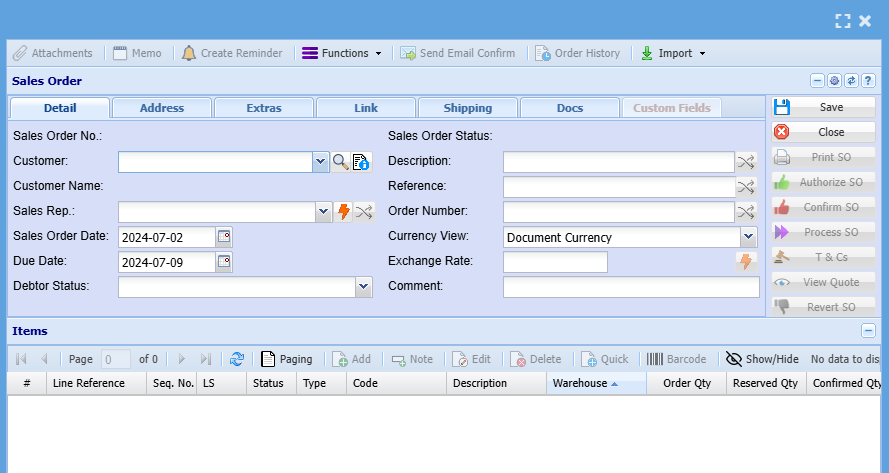Click the customer search magnifier icon
Screen dimensions: 889x473
341,162
